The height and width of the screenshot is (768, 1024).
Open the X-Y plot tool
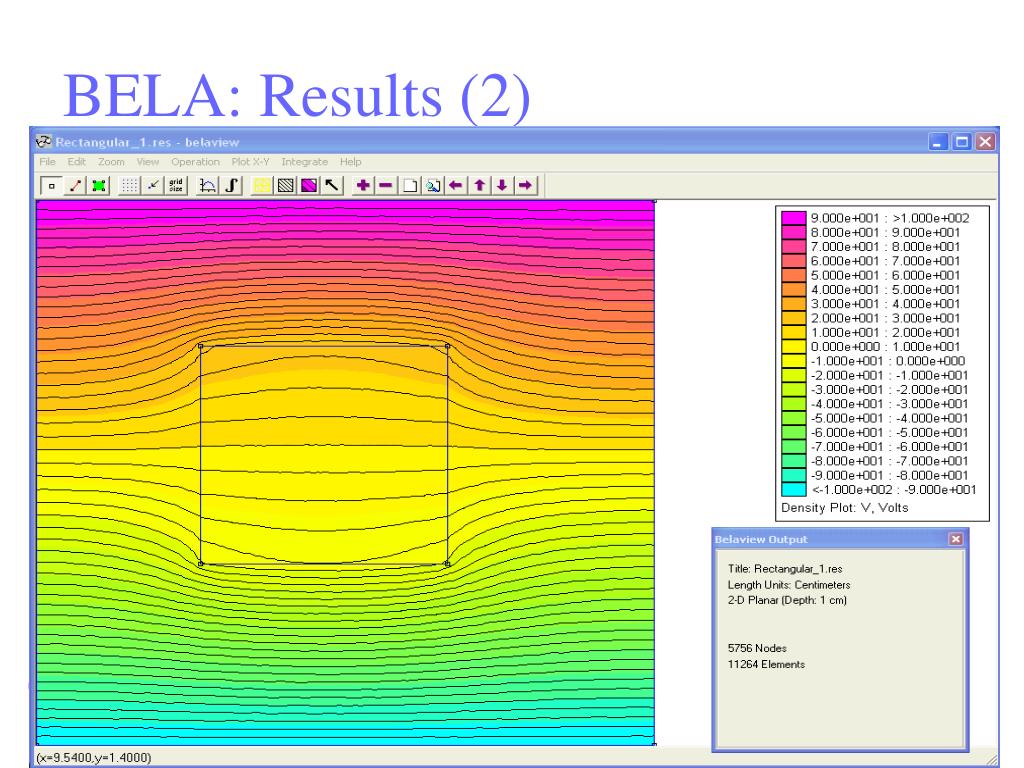click(208, 186)
